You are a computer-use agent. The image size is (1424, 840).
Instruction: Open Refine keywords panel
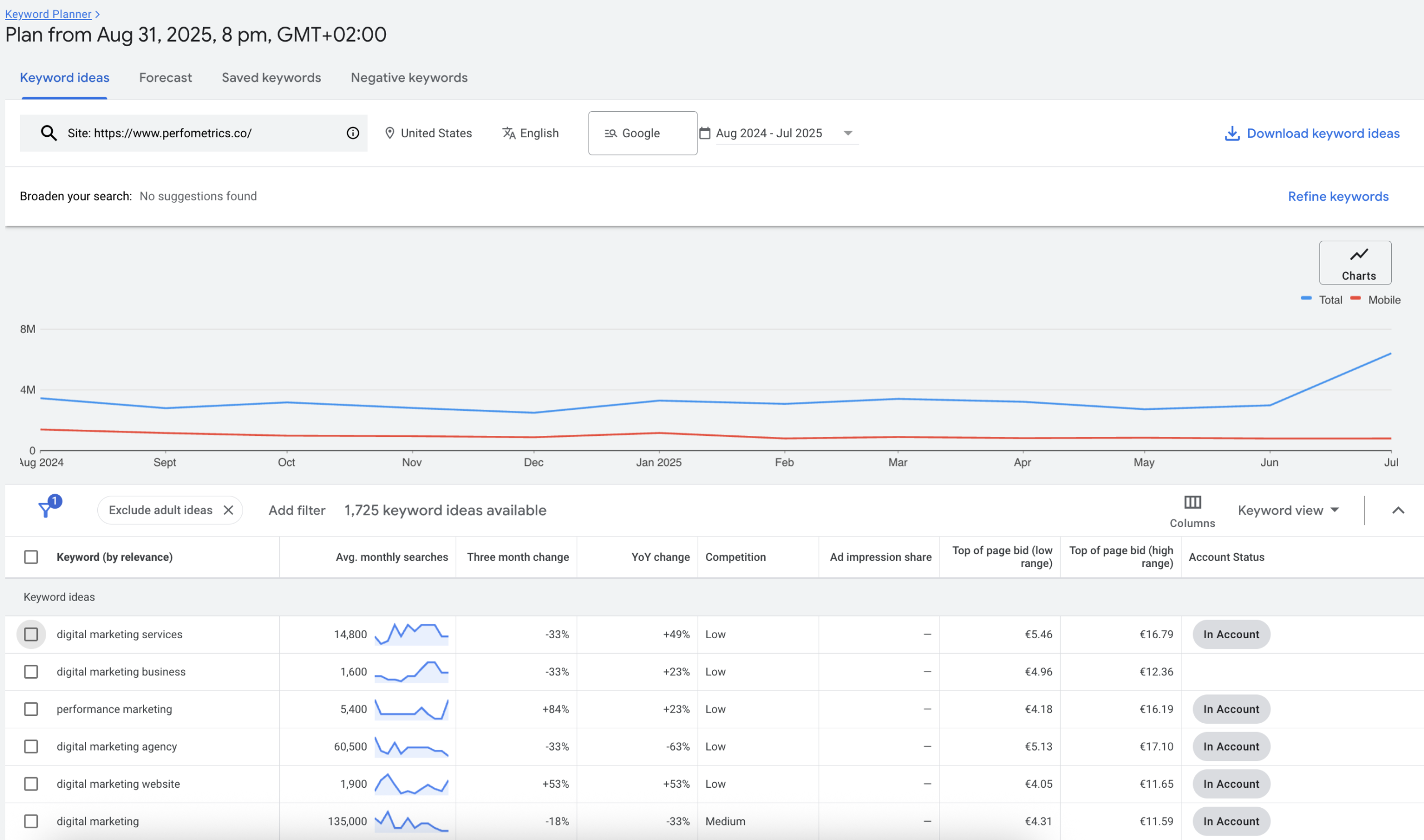(x=1338, y=196)
